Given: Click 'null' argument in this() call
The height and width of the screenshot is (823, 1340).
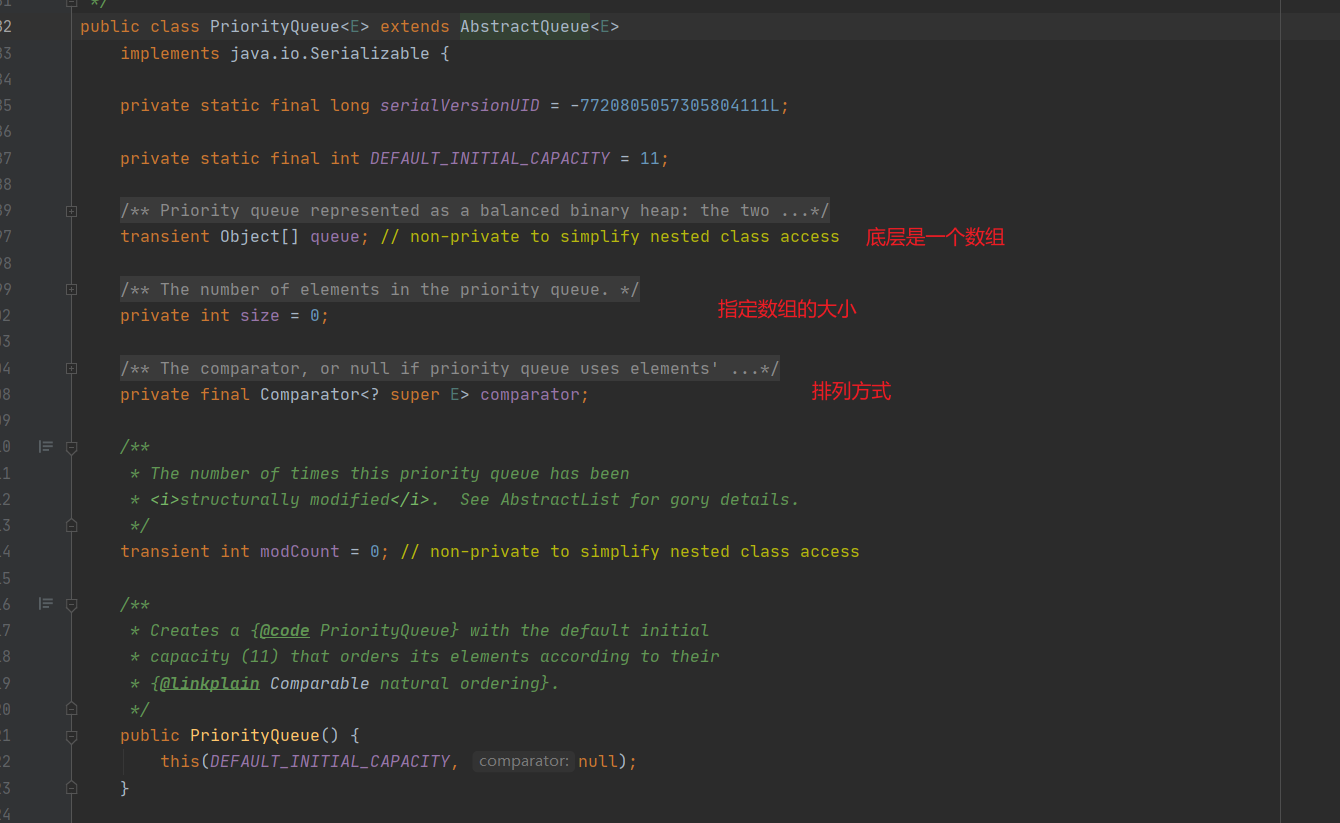Looking at the screenshot, I should click(598, 761).
